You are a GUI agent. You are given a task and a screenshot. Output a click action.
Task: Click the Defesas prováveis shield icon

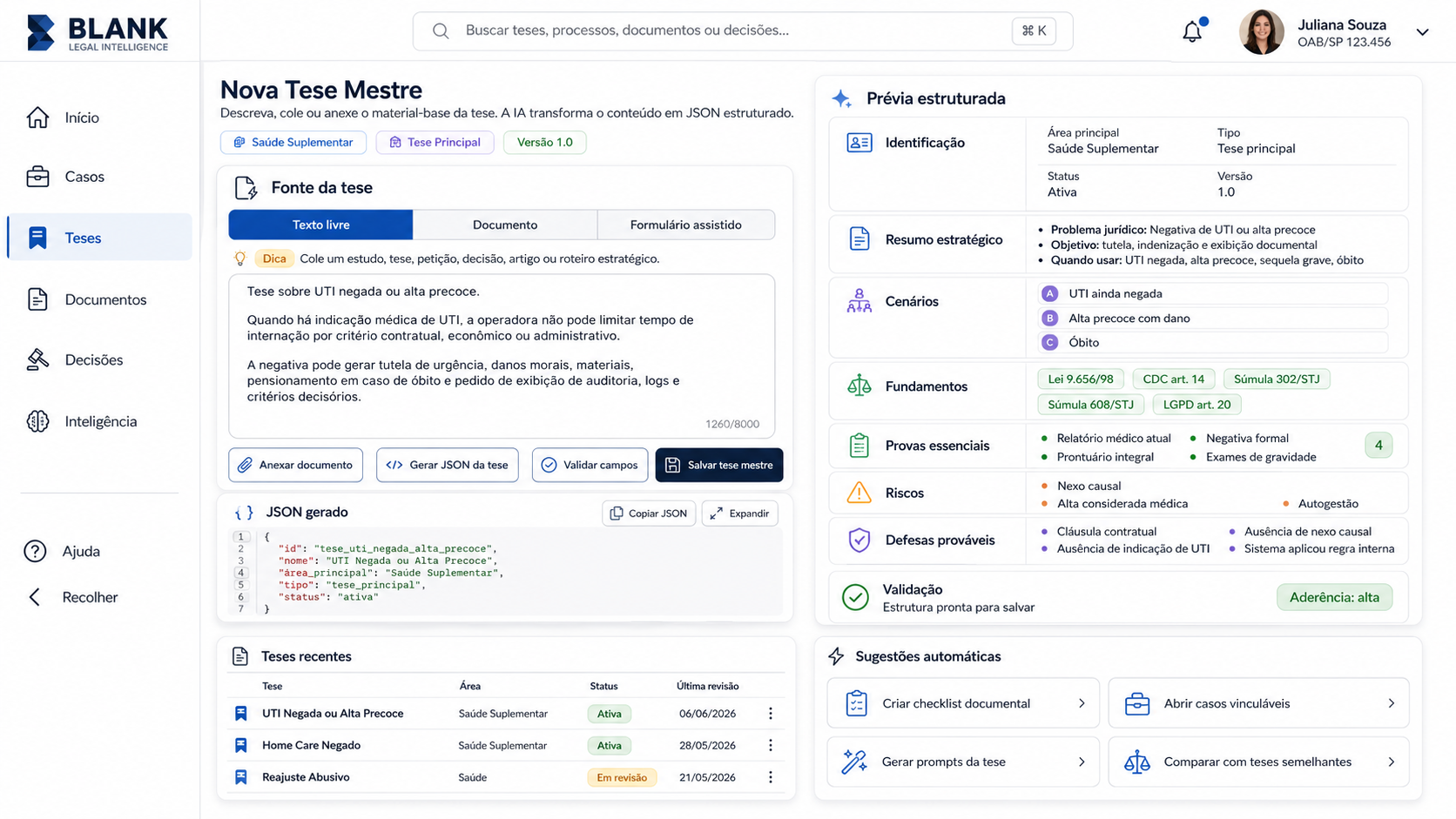coord(859,540)
